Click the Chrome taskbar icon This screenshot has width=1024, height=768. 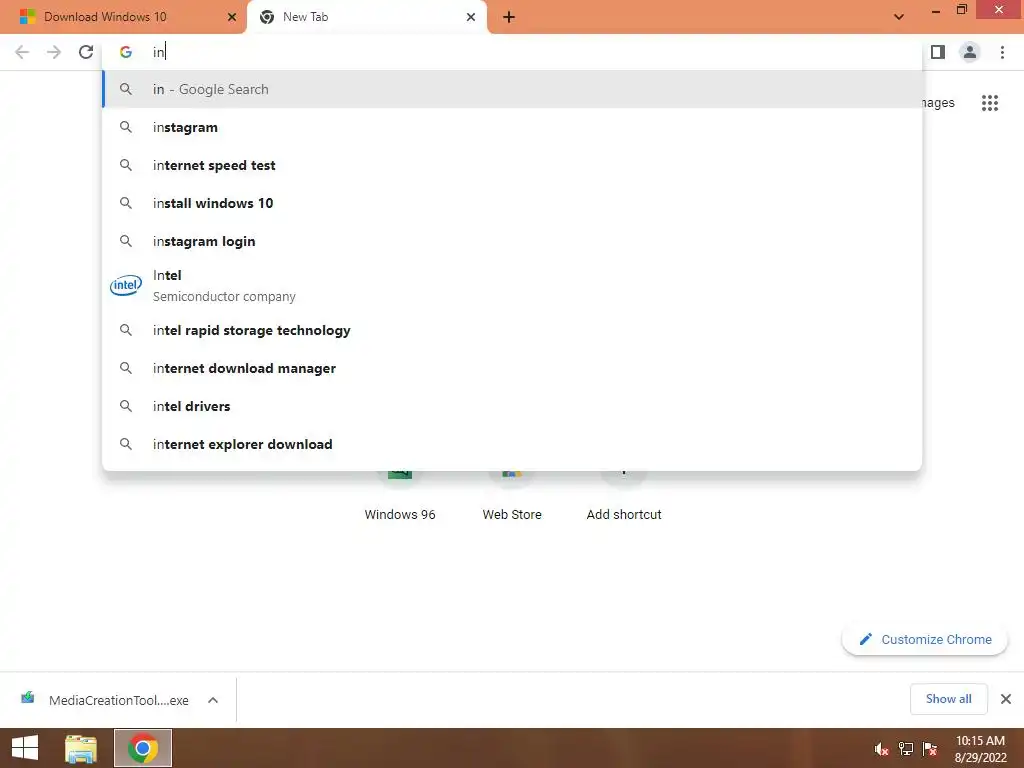[143, 748]
